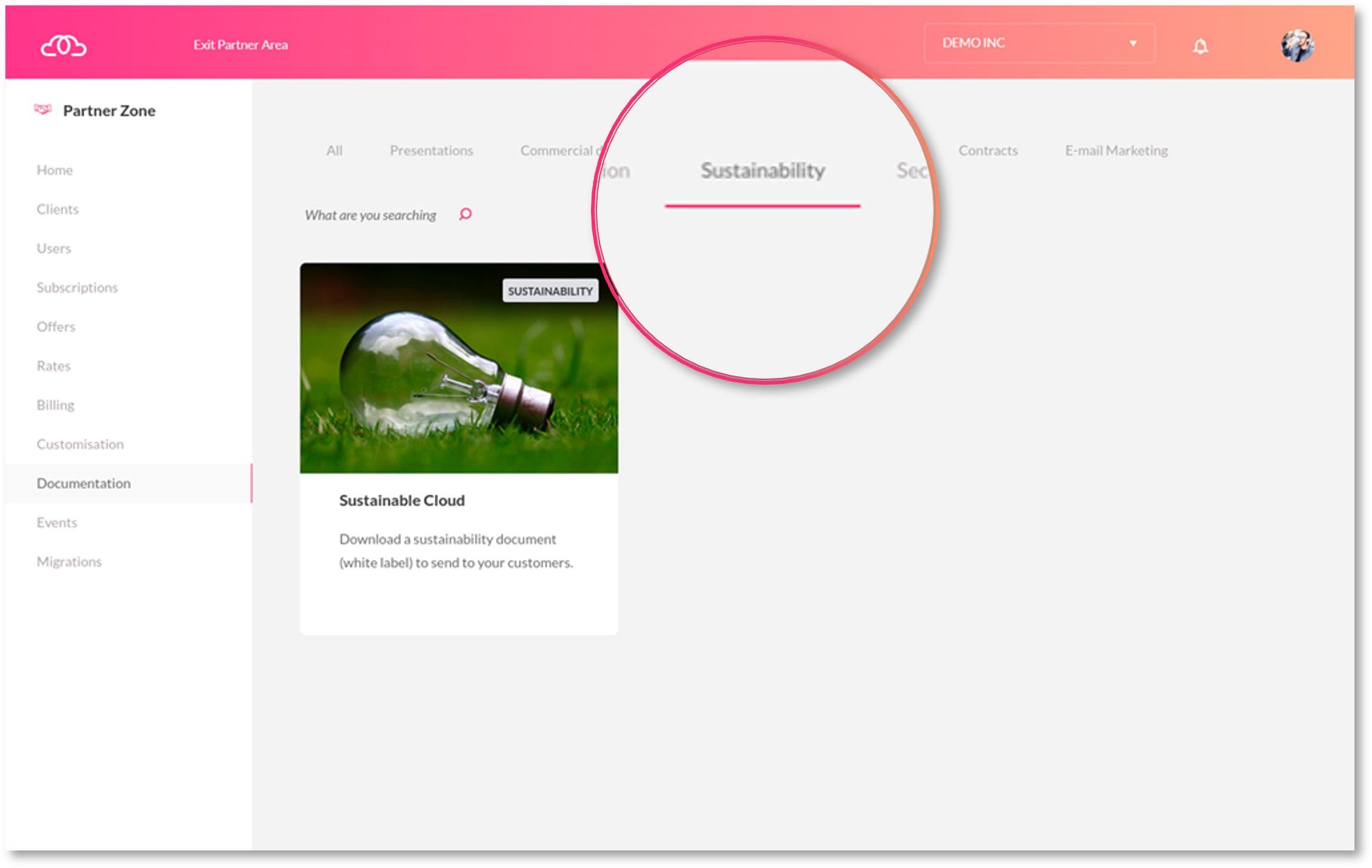
Task: Click the Partner Zone handshake icon
Action: point(42,109)
